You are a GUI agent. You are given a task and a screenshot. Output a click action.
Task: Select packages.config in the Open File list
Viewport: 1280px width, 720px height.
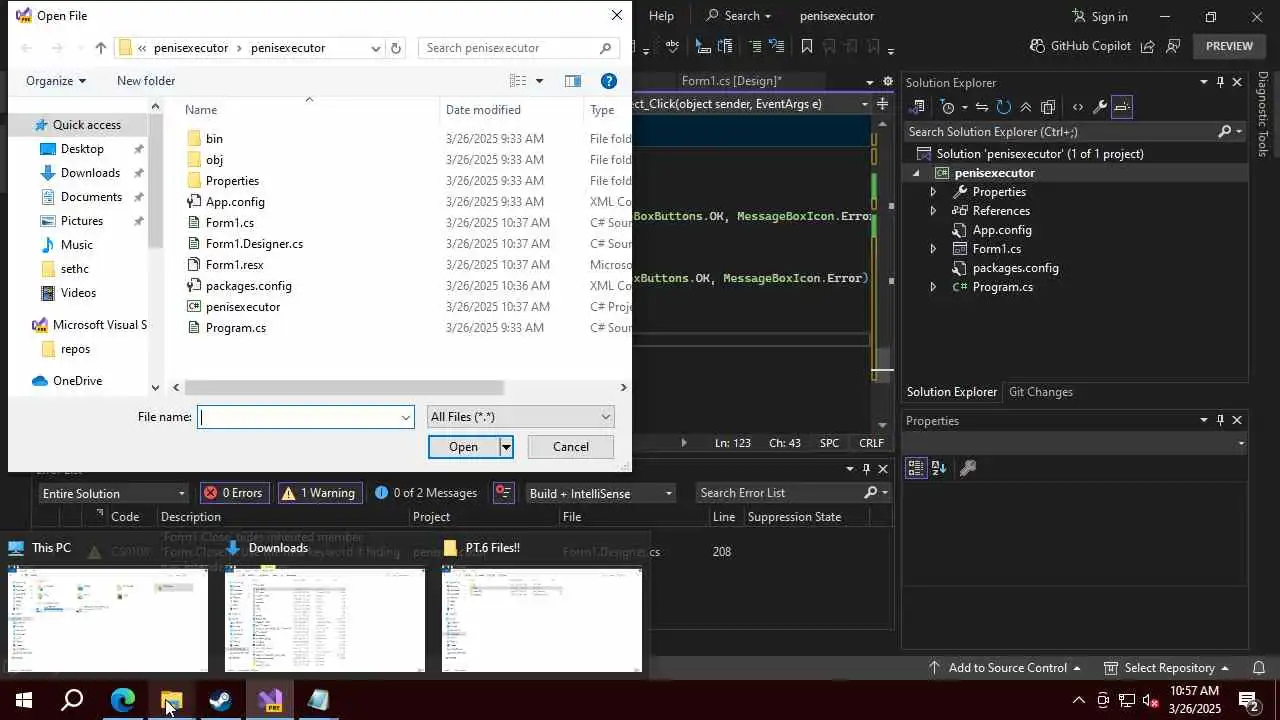tap(248, 286)
